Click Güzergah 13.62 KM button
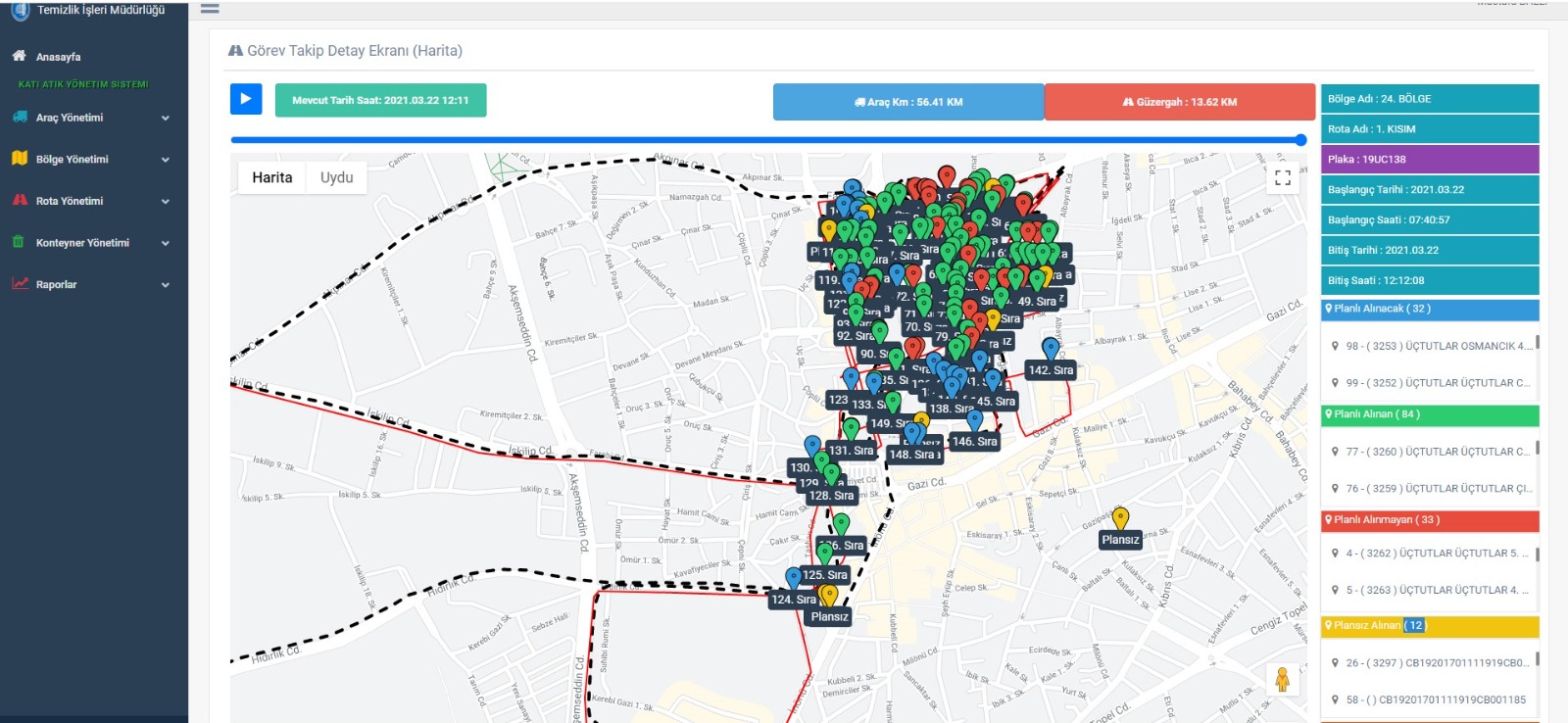This screenshot has height=723, width=1568. click(x=1179, y=102)
